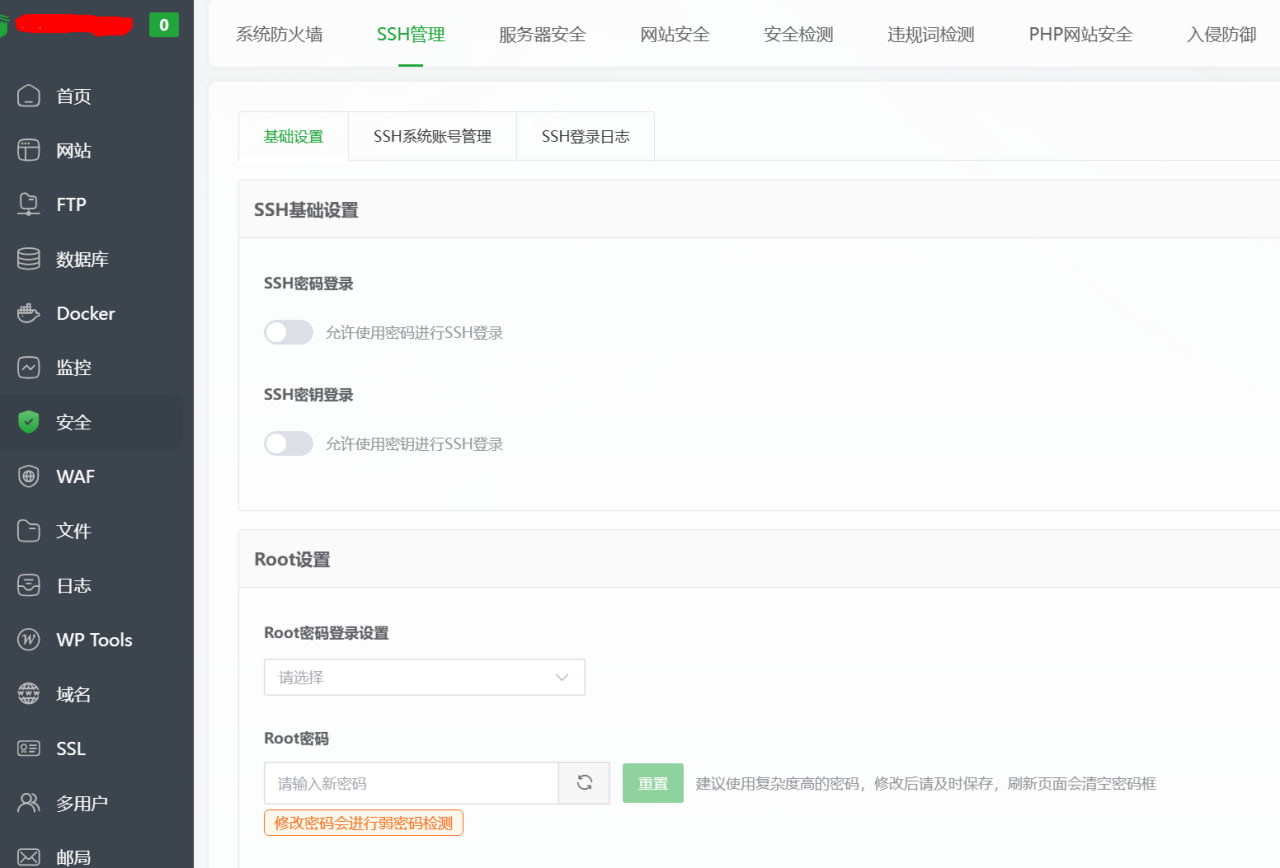Viewport: 1280px width, 868px height.
Task: Click the Domain (域名) www icon
Action: coord(29,693)
